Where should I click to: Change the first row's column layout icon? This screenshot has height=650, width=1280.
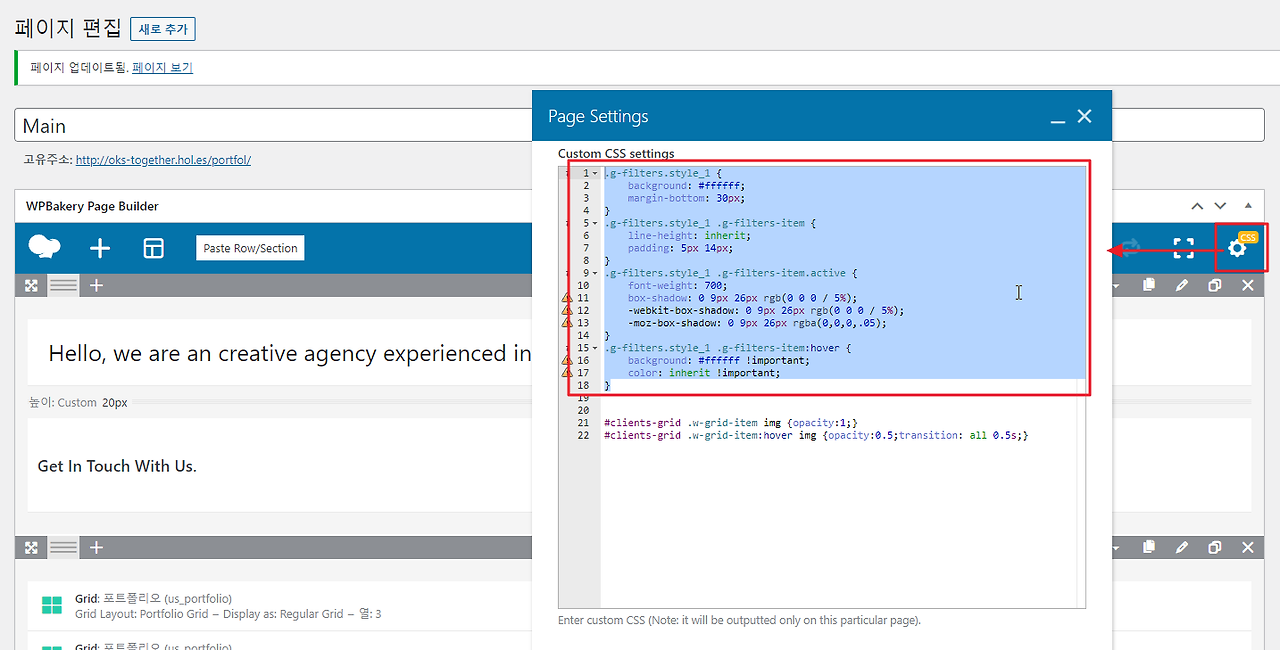[x=64, y=285]
